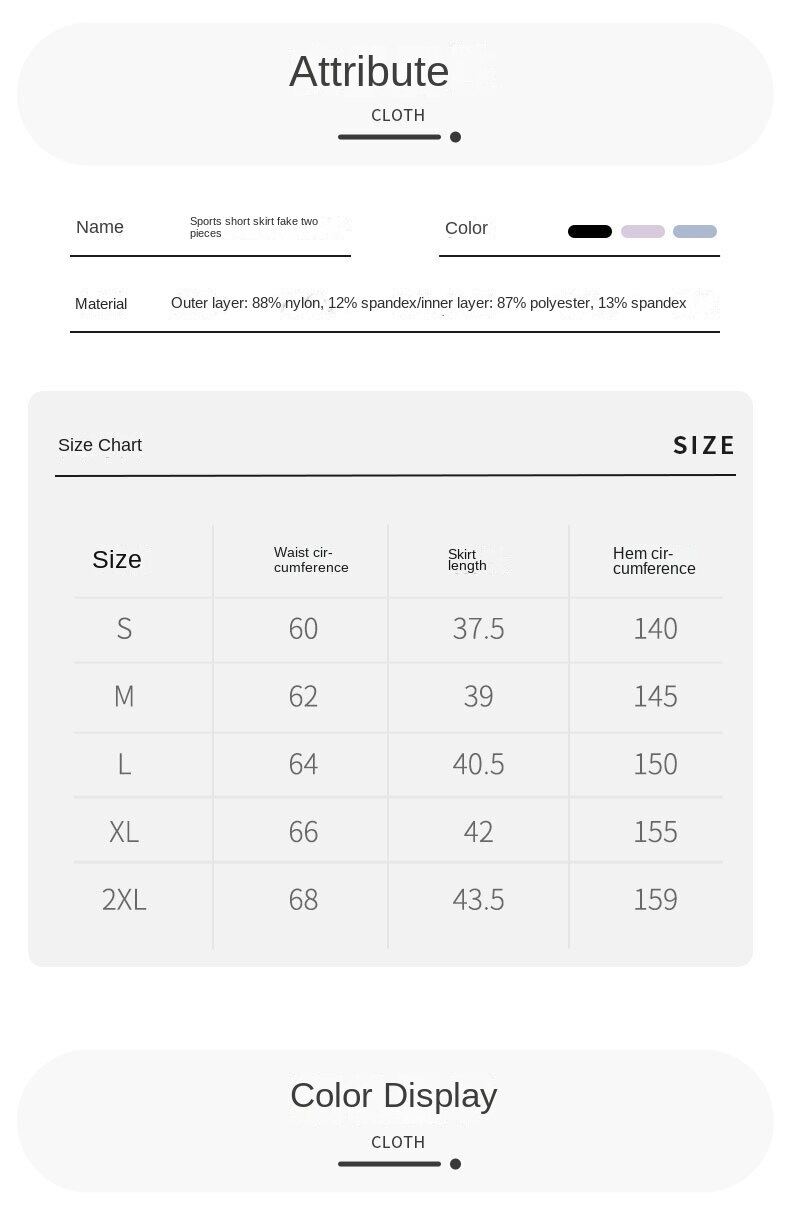Select the black color swatch

(x=590, y=232)
